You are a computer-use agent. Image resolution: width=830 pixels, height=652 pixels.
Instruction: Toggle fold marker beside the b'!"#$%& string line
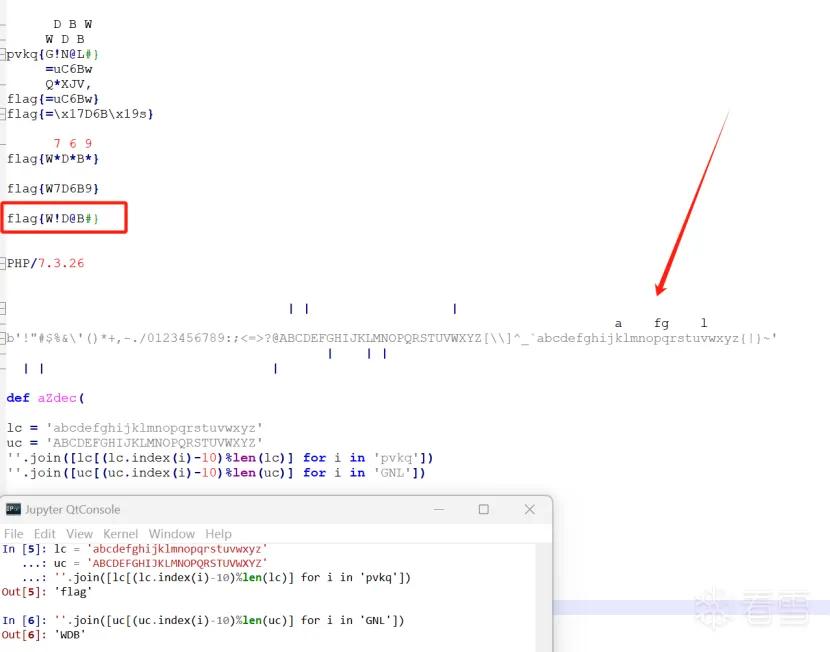click(x=3, y=338)
